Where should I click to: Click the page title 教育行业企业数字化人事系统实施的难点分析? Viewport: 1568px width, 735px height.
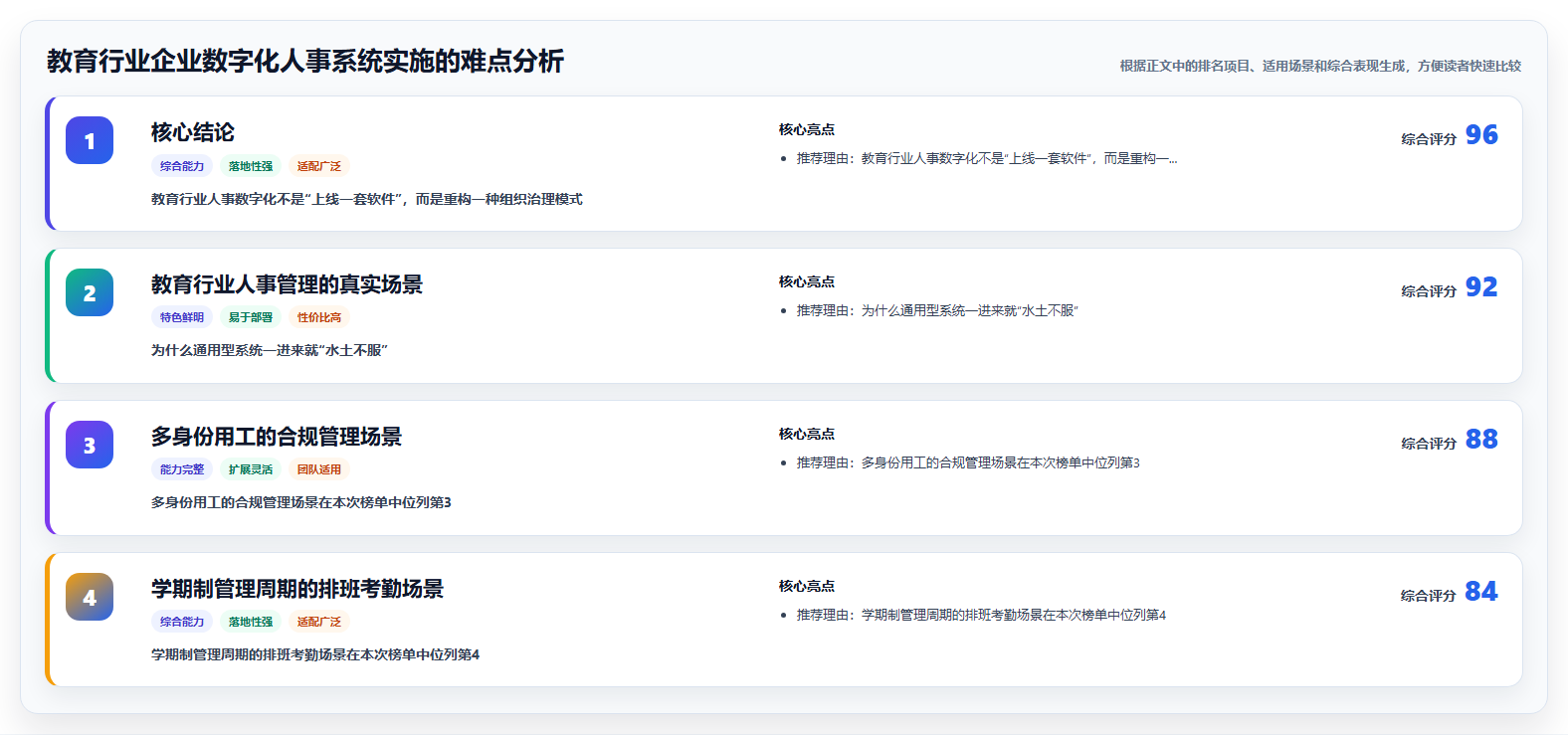[x=305, y=61]
